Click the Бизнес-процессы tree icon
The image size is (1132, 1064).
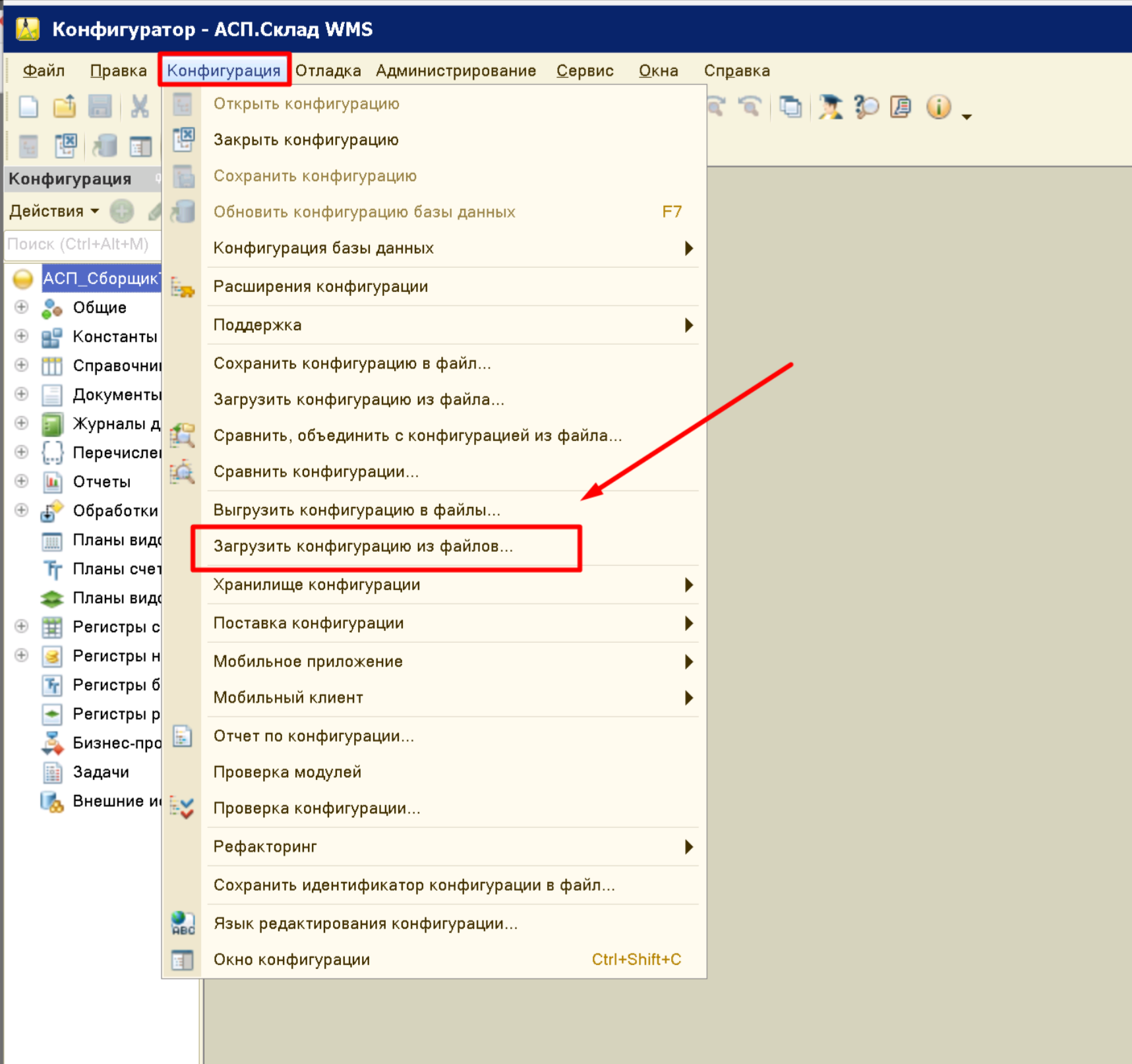(51, 743)
